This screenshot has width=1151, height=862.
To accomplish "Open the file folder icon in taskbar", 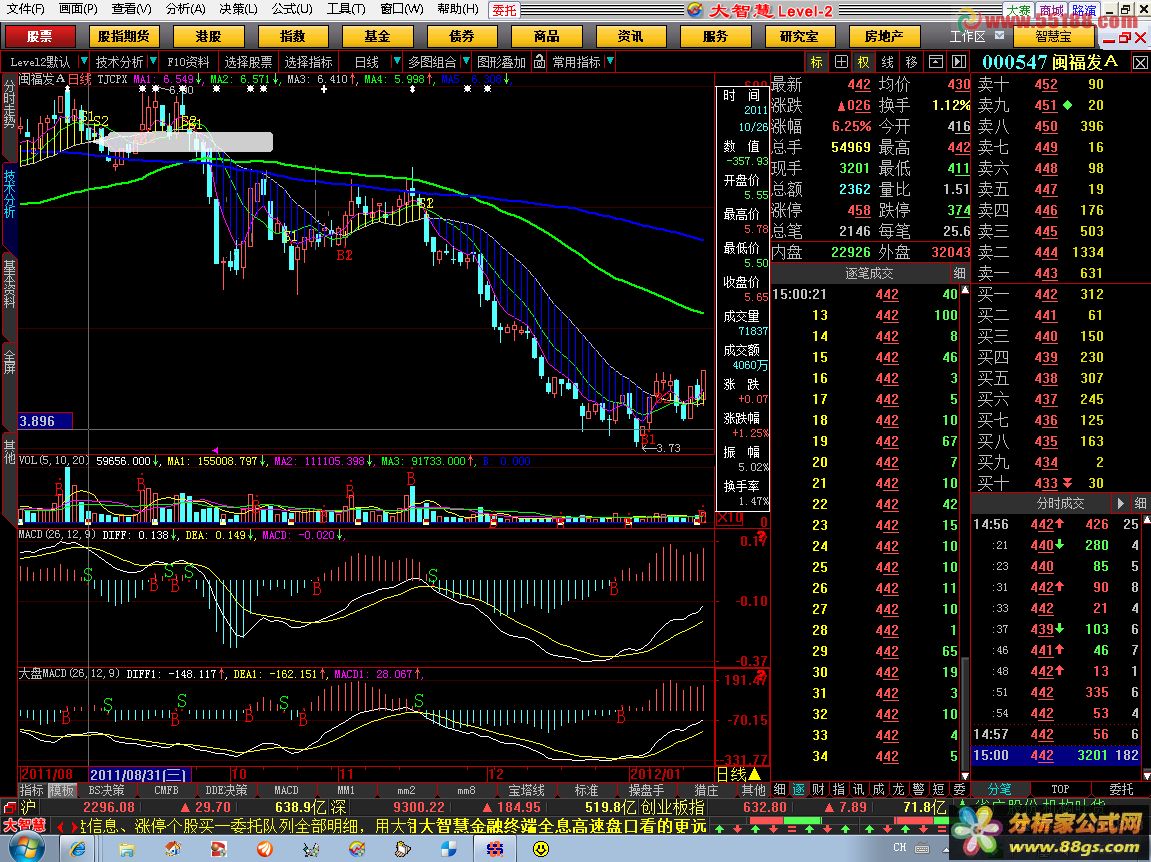I will pos(127,850).
